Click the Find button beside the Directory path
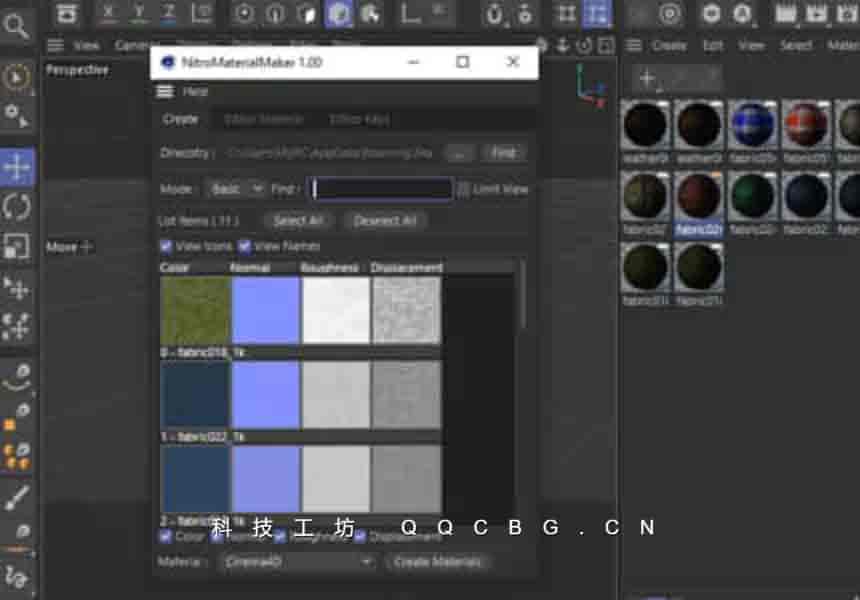860x600 pixels. 503,153
